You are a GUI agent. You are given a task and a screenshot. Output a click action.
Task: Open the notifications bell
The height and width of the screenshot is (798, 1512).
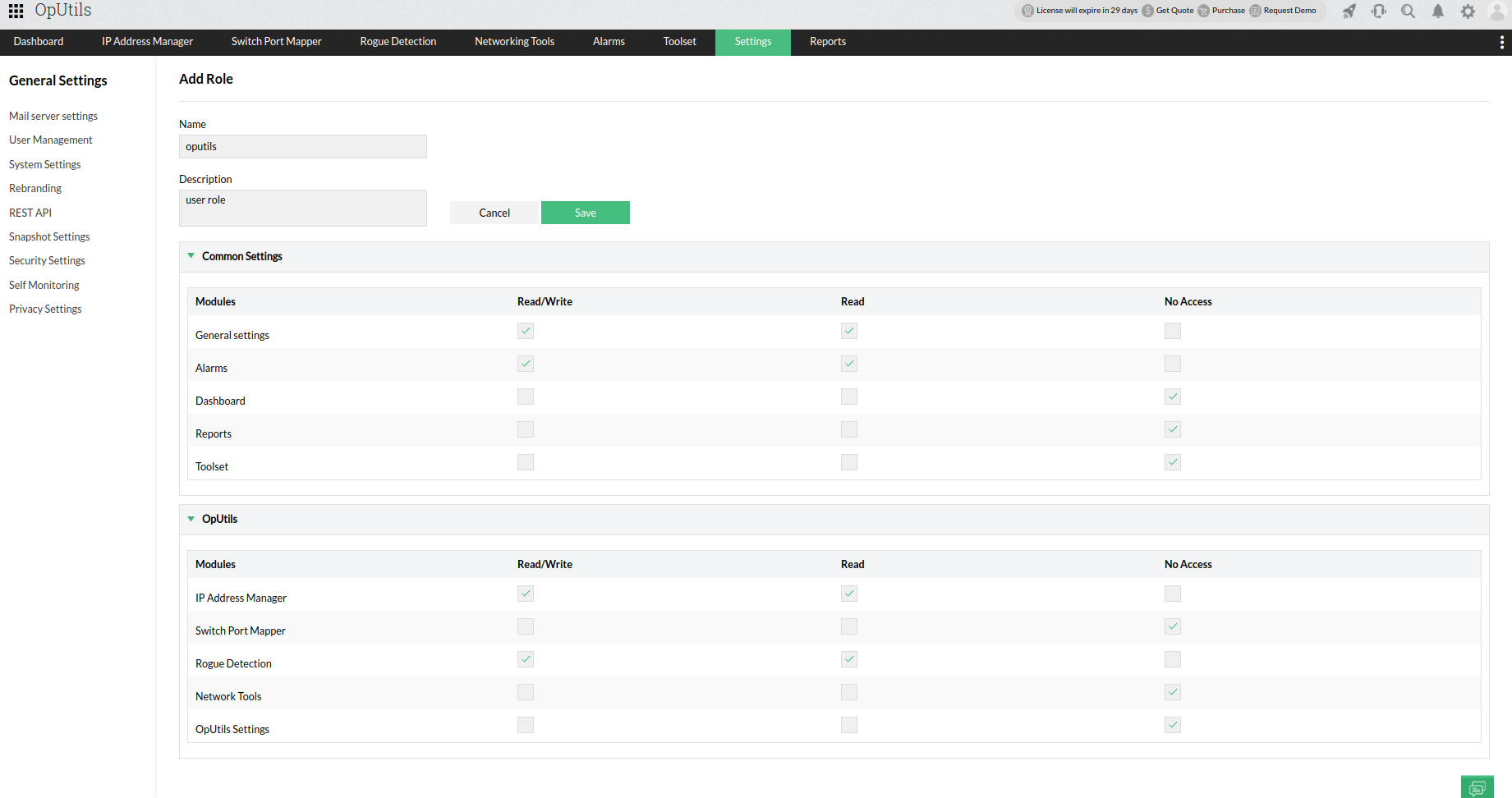[x=1438, y=11]
